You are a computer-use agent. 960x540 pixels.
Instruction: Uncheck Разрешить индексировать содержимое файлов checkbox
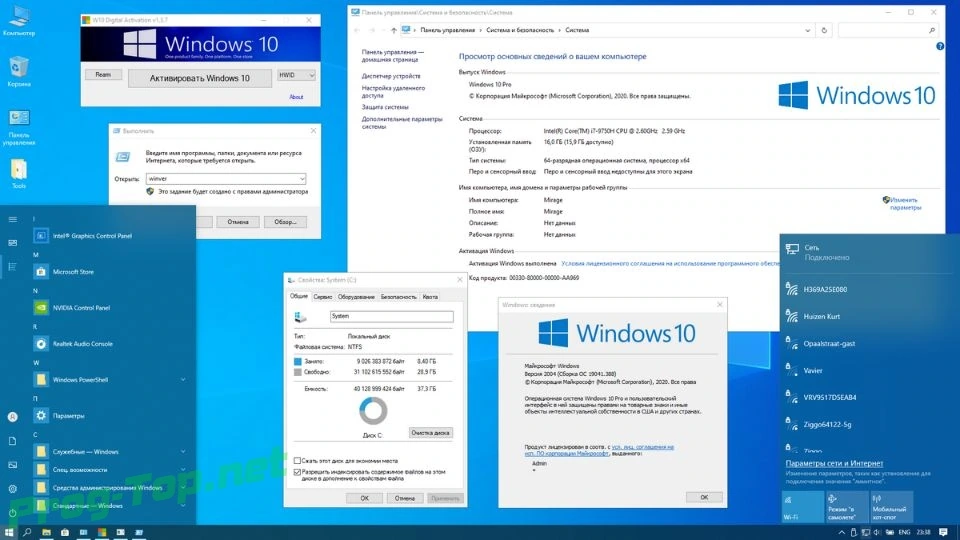(298, 473)
